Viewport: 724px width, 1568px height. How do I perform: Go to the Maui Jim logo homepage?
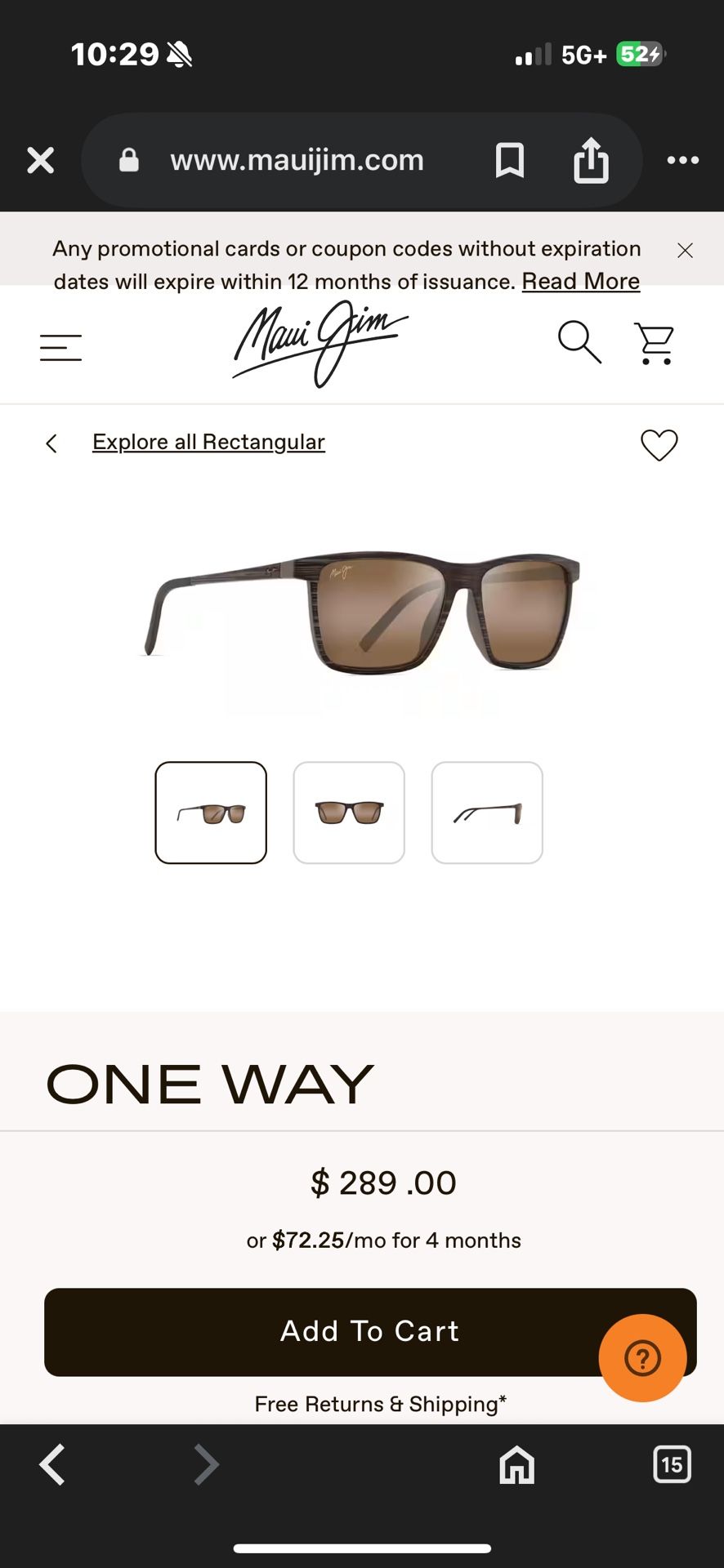pyautogui.click(x=320, y=343)
